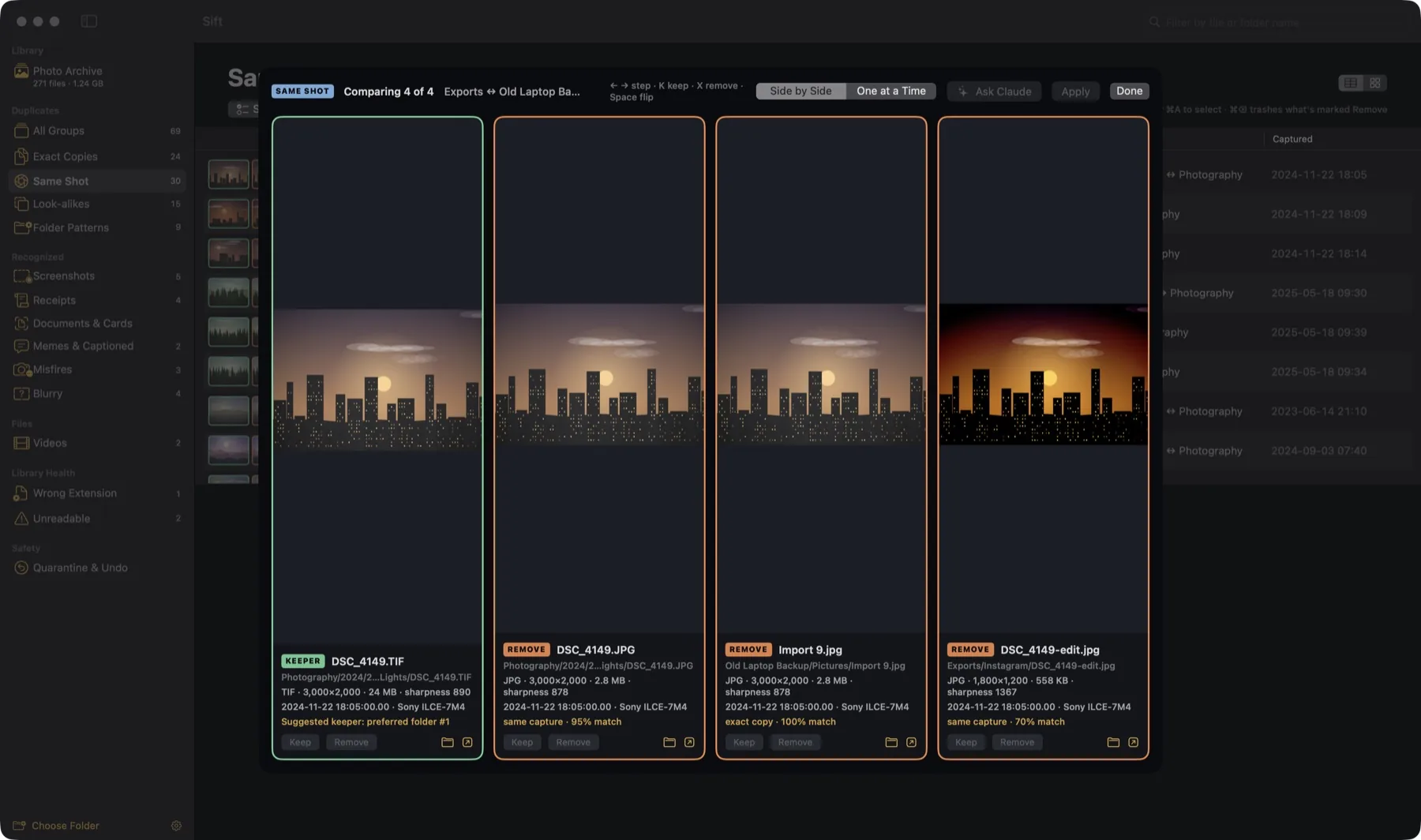Viewport: 1421px width, 840px height.
Task: Open Import 9.jpg externally icon
Action: click(x=911, y=742)
